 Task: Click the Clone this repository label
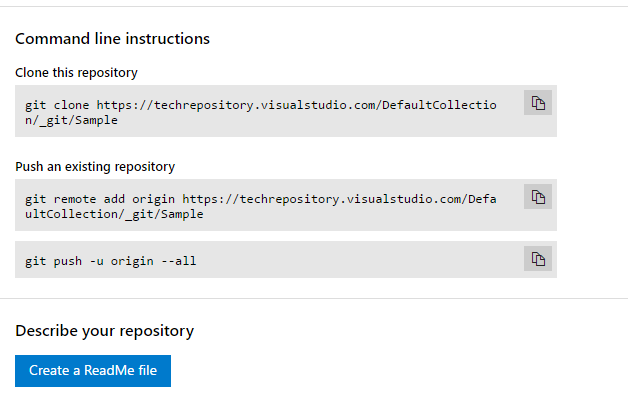pyautogui.click(x=76, y=73)
